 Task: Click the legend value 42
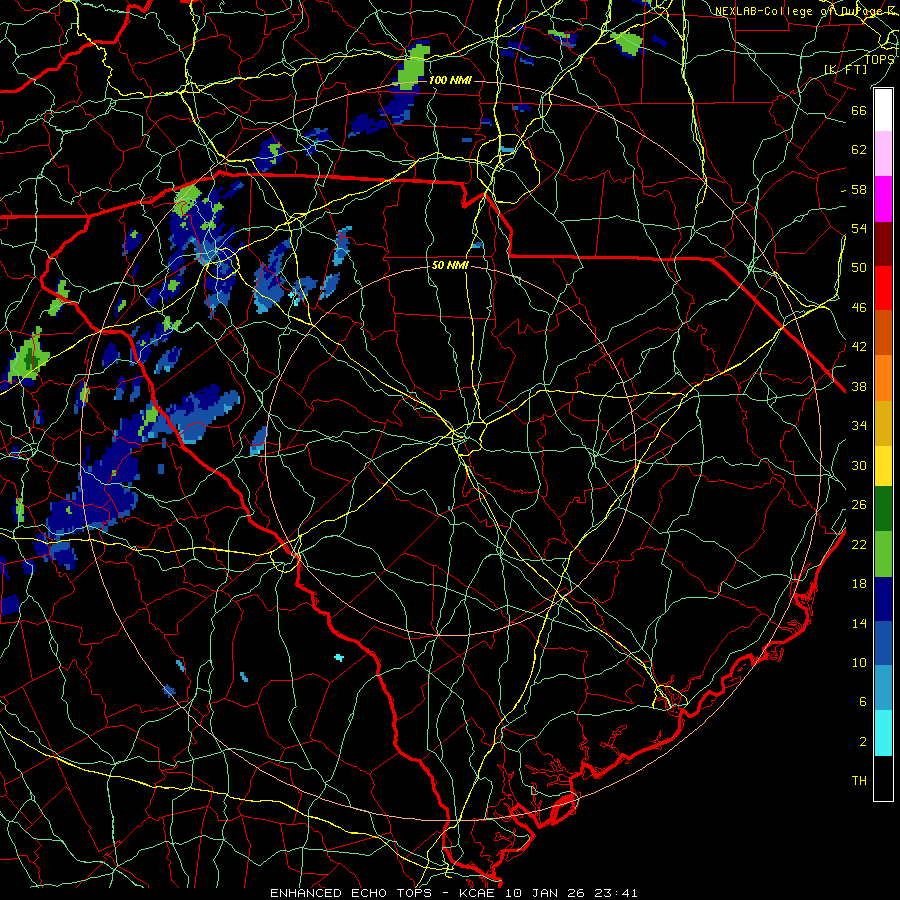coord(859,347)
